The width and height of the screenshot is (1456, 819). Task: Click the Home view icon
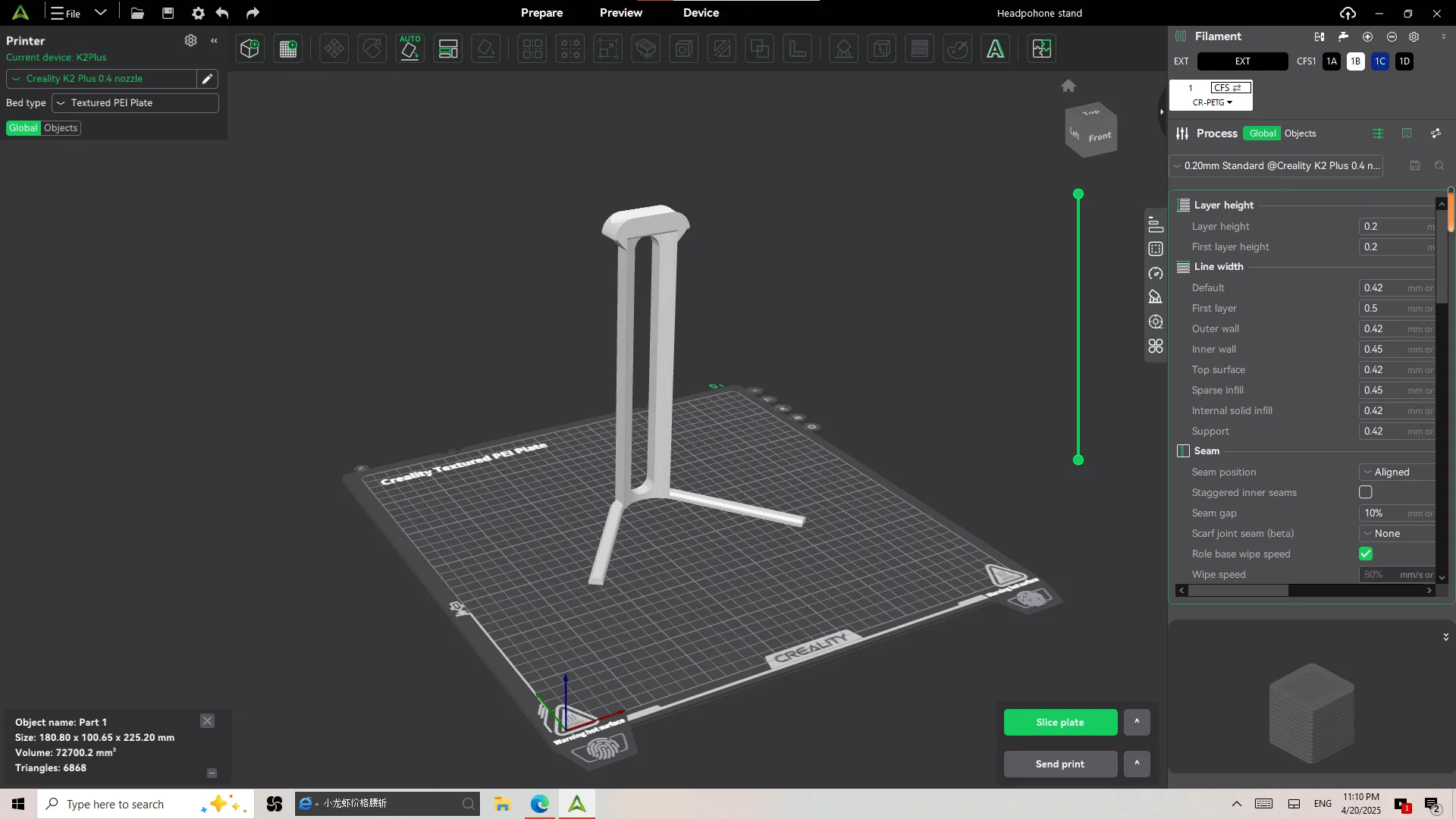[x=1068, y=86]
